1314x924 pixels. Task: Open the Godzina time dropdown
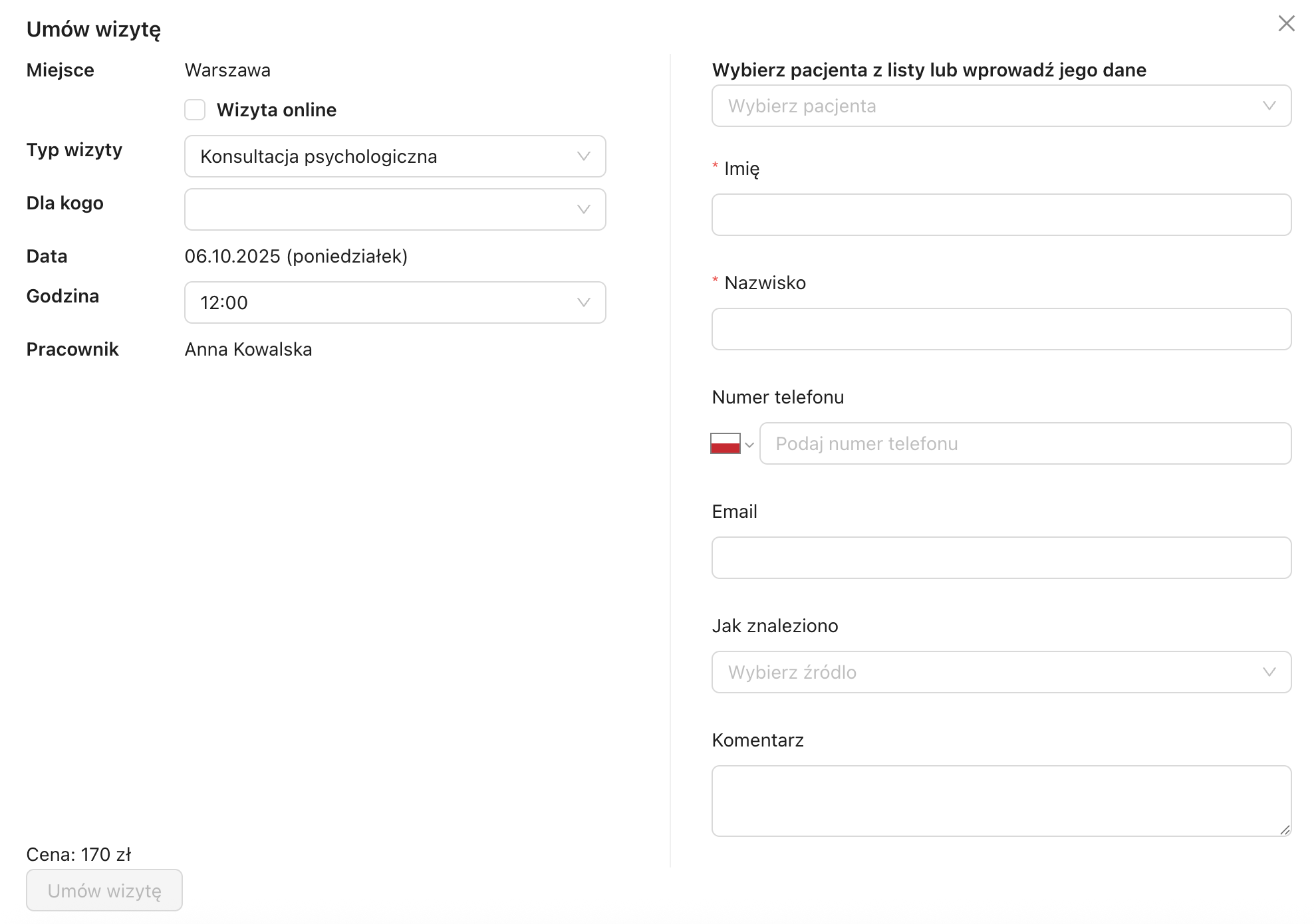tap(394, 302)
